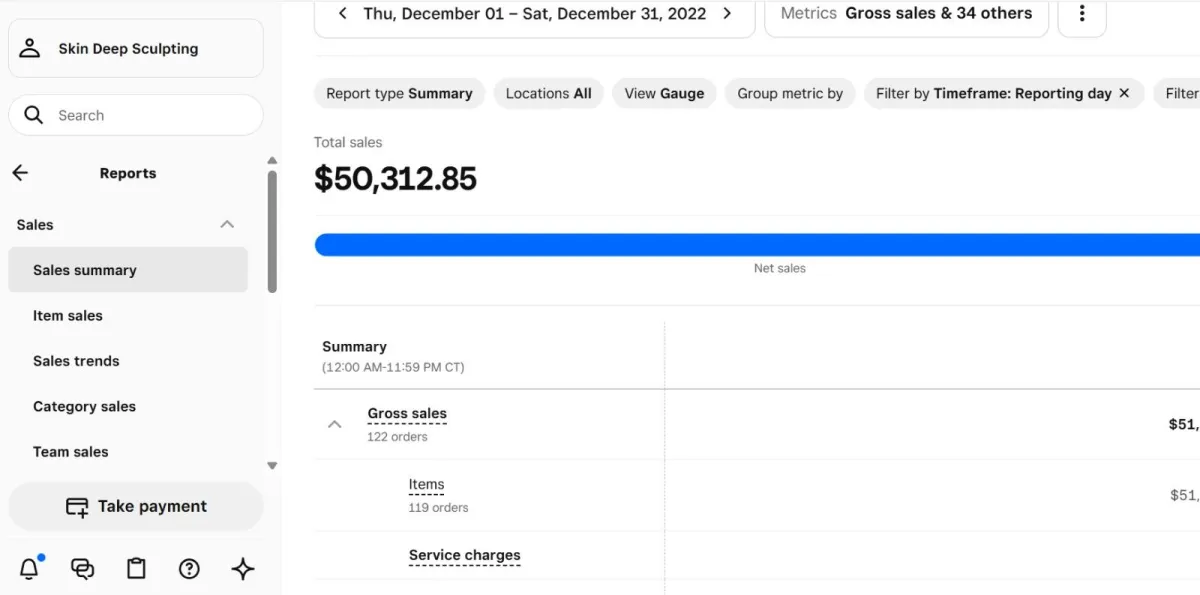Collapse the Gross sales row
The width and height of the screenshot is (1200, 595).
pos(335,424)
